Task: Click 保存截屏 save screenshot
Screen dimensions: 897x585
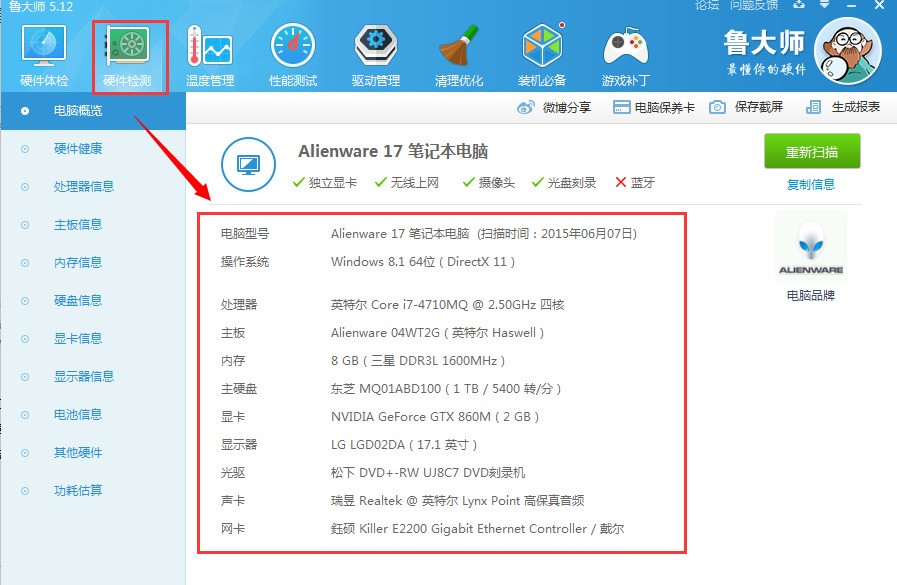Action: pos(747,107)
